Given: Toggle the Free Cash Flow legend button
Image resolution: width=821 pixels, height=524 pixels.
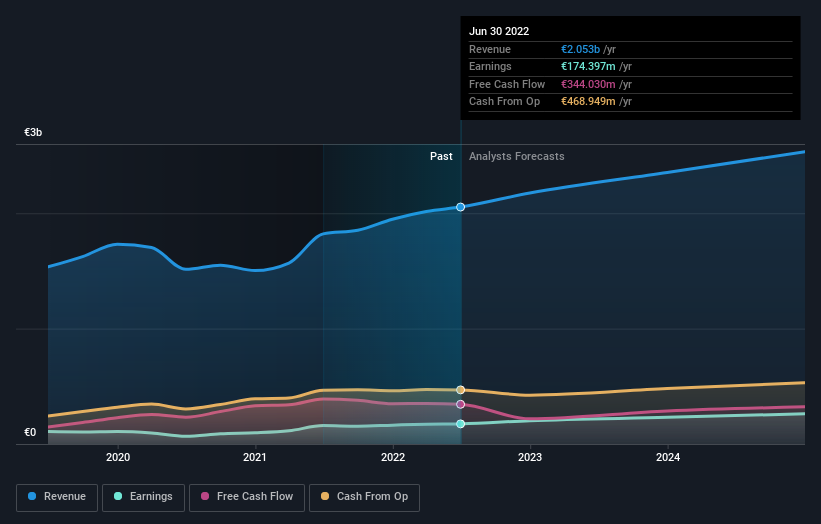Looking at the screenshot, I should tap(247, 497).
